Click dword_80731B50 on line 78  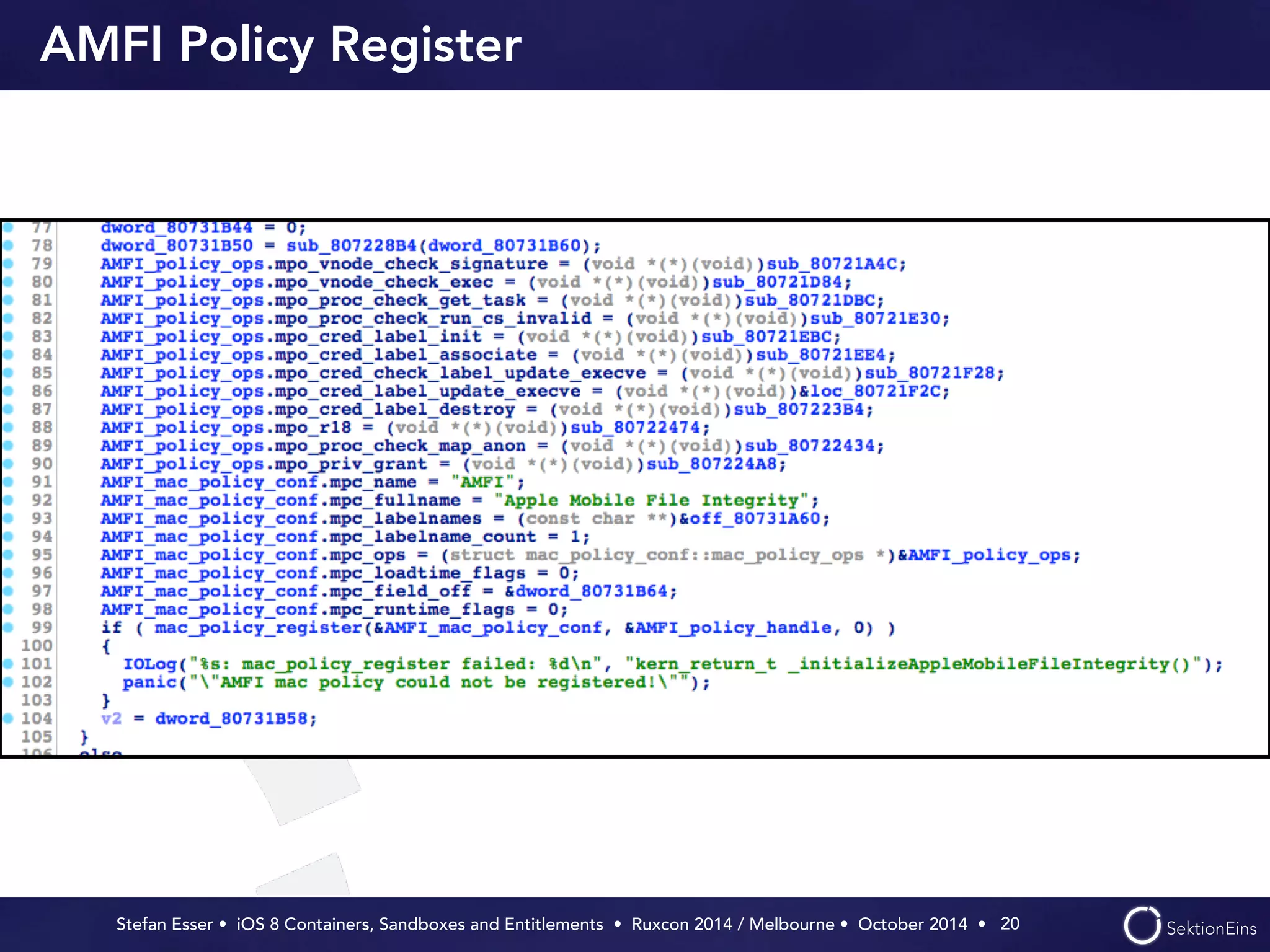[177, 246]
